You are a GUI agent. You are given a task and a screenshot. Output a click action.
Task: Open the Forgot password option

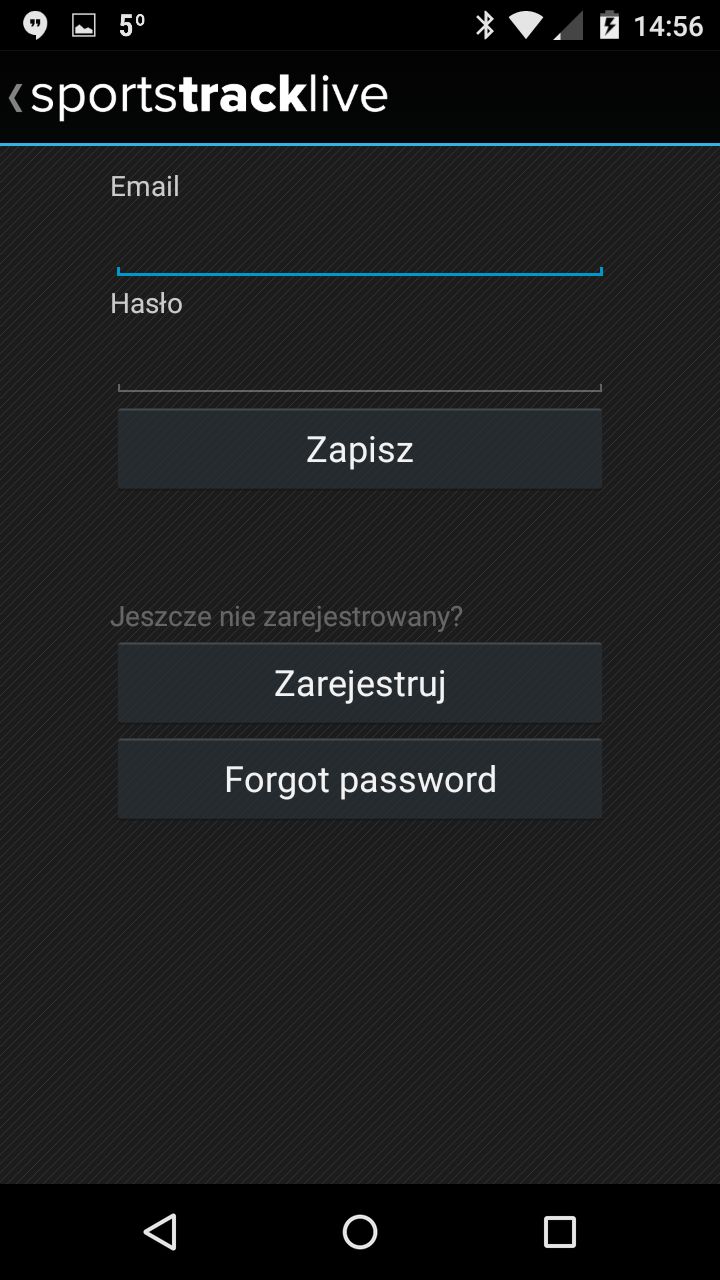(360, 780)
